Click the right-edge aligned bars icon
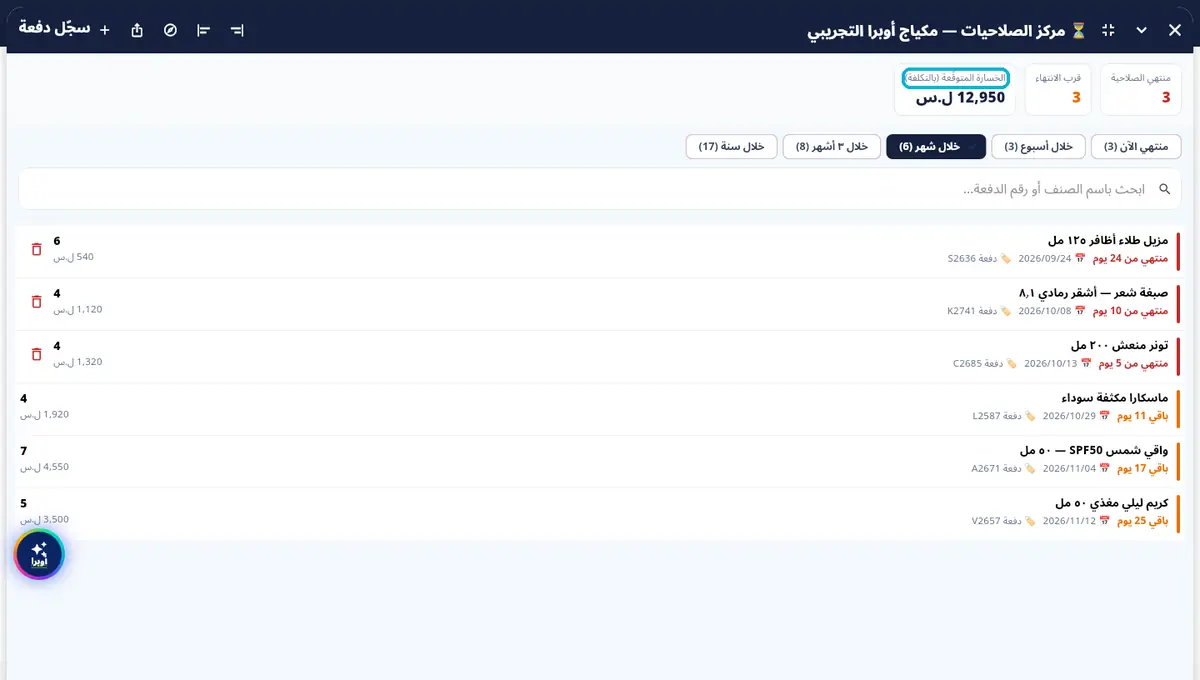This screenshot has height=680, width=1200. coord(237,30)
